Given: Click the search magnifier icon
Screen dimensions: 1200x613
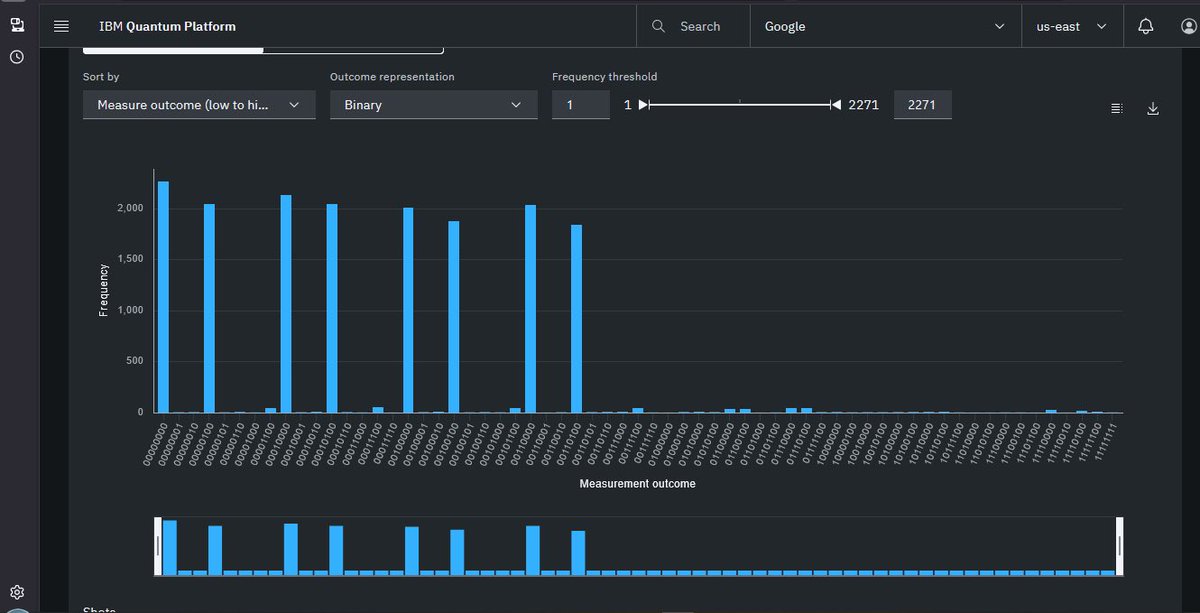Looking at the screenshot, I should (x=658, y=26).
